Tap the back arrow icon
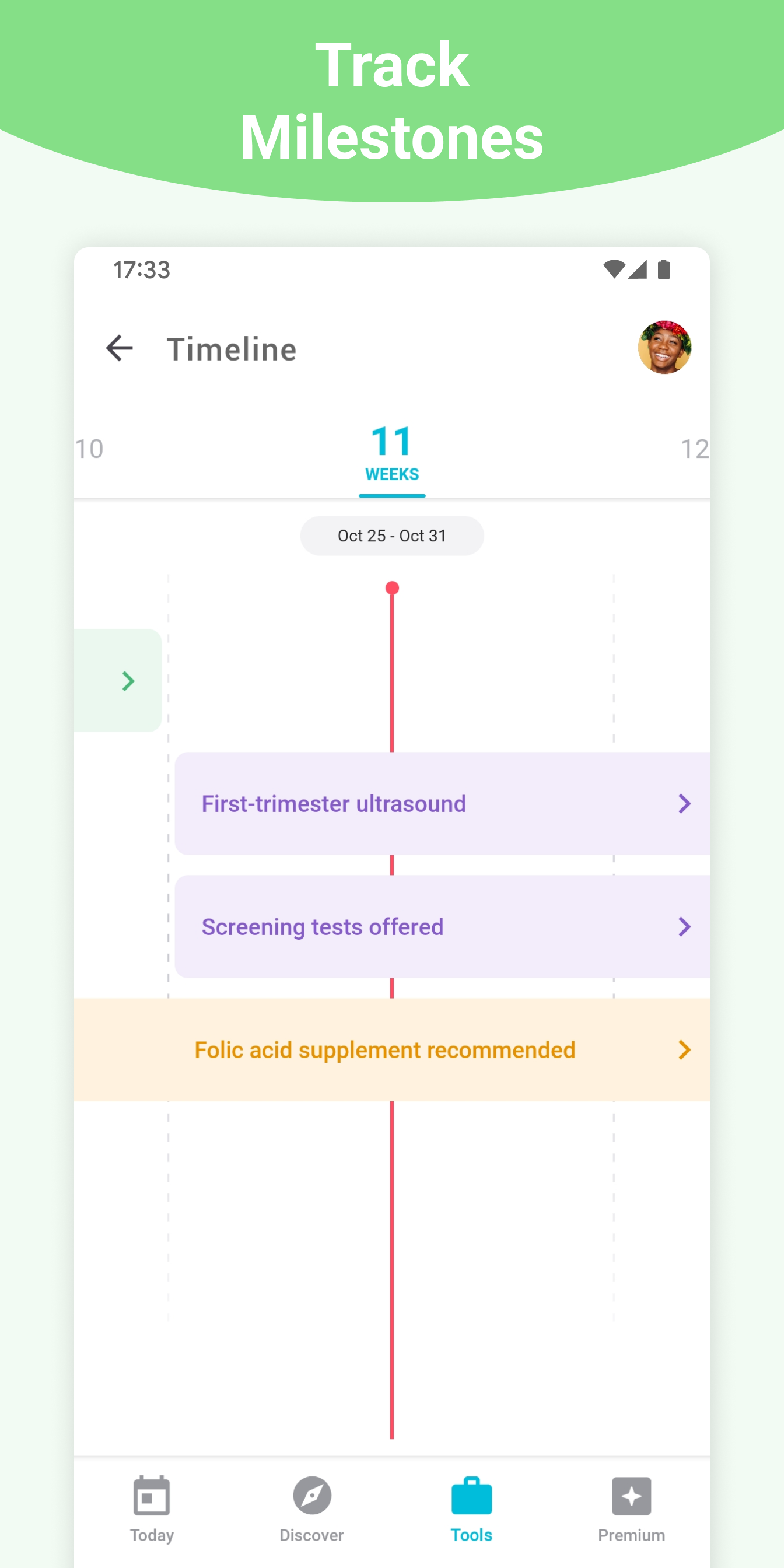The image size is (784, 1568). coord(120,348)
